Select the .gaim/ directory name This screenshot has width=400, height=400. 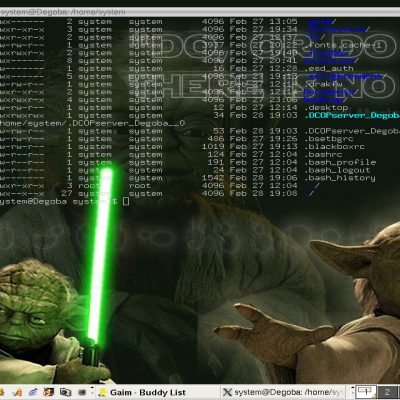tap(320, 22)
